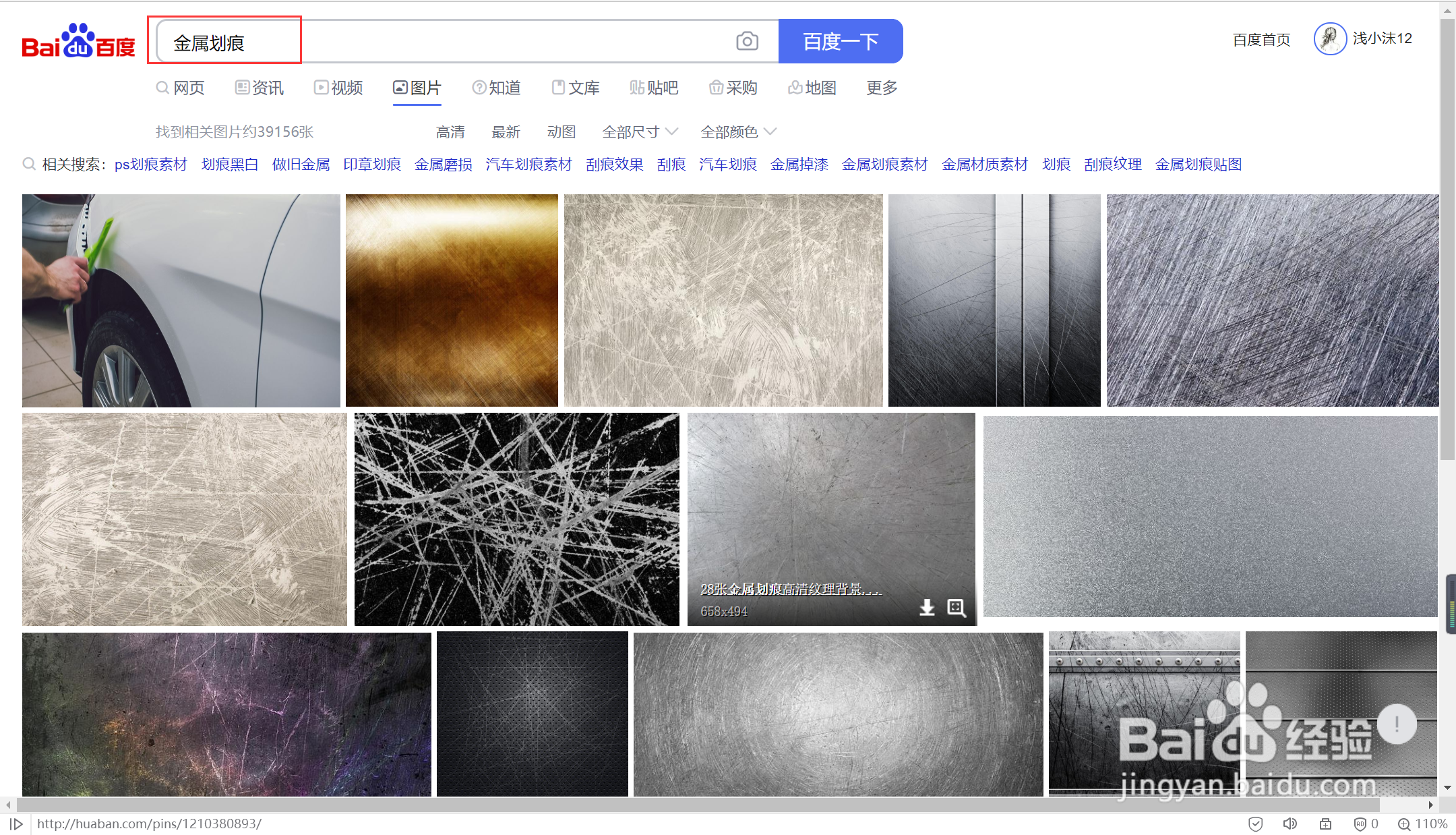The width and height of the screenshot is (1456, 835).
Task: Toggle the sound speaker icon in status bar
Action: [x=1290, y=824]
